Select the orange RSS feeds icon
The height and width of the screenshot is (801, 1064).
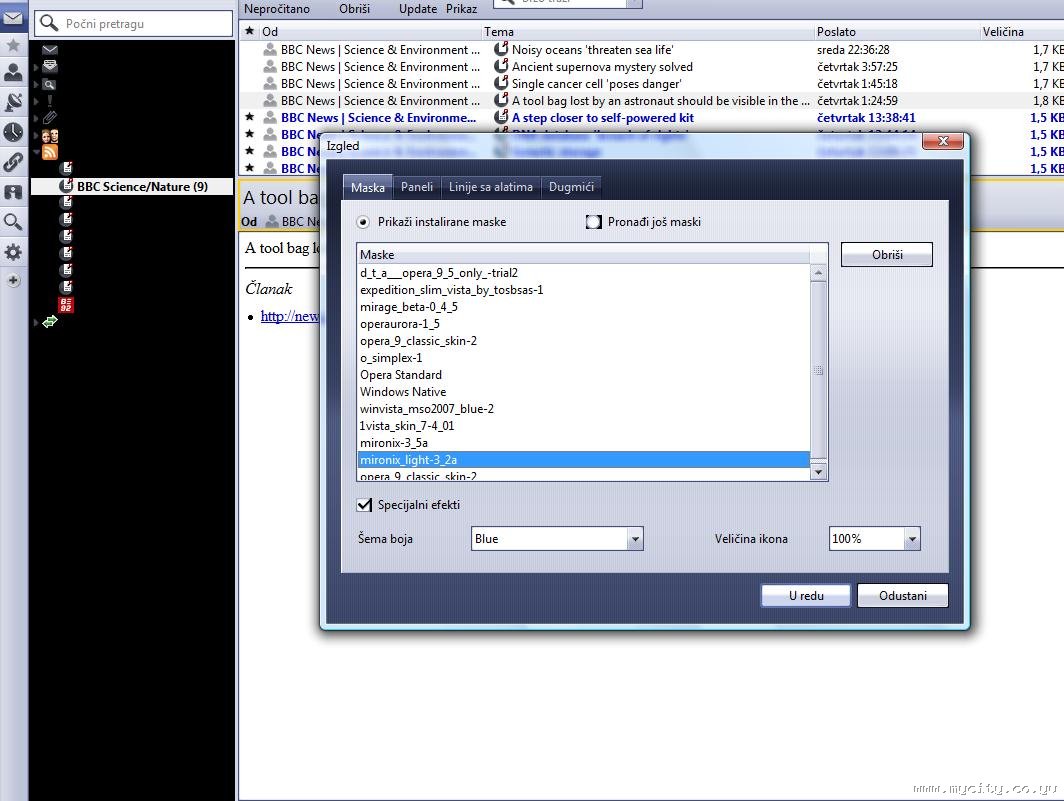(x=50, y=151)
